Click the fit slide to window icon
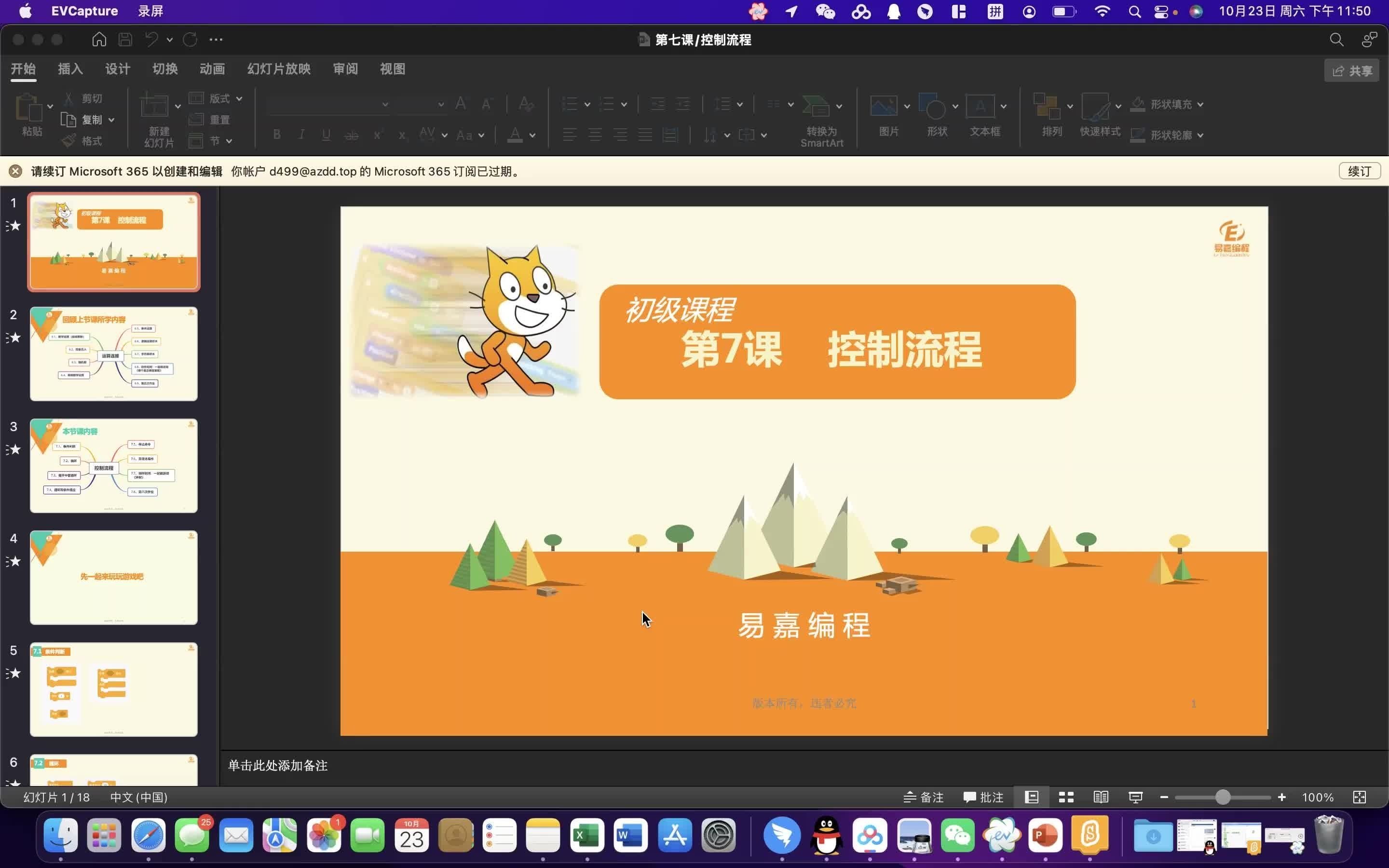The height and width of the screenshot is (868, 1389). [1359, 797]
